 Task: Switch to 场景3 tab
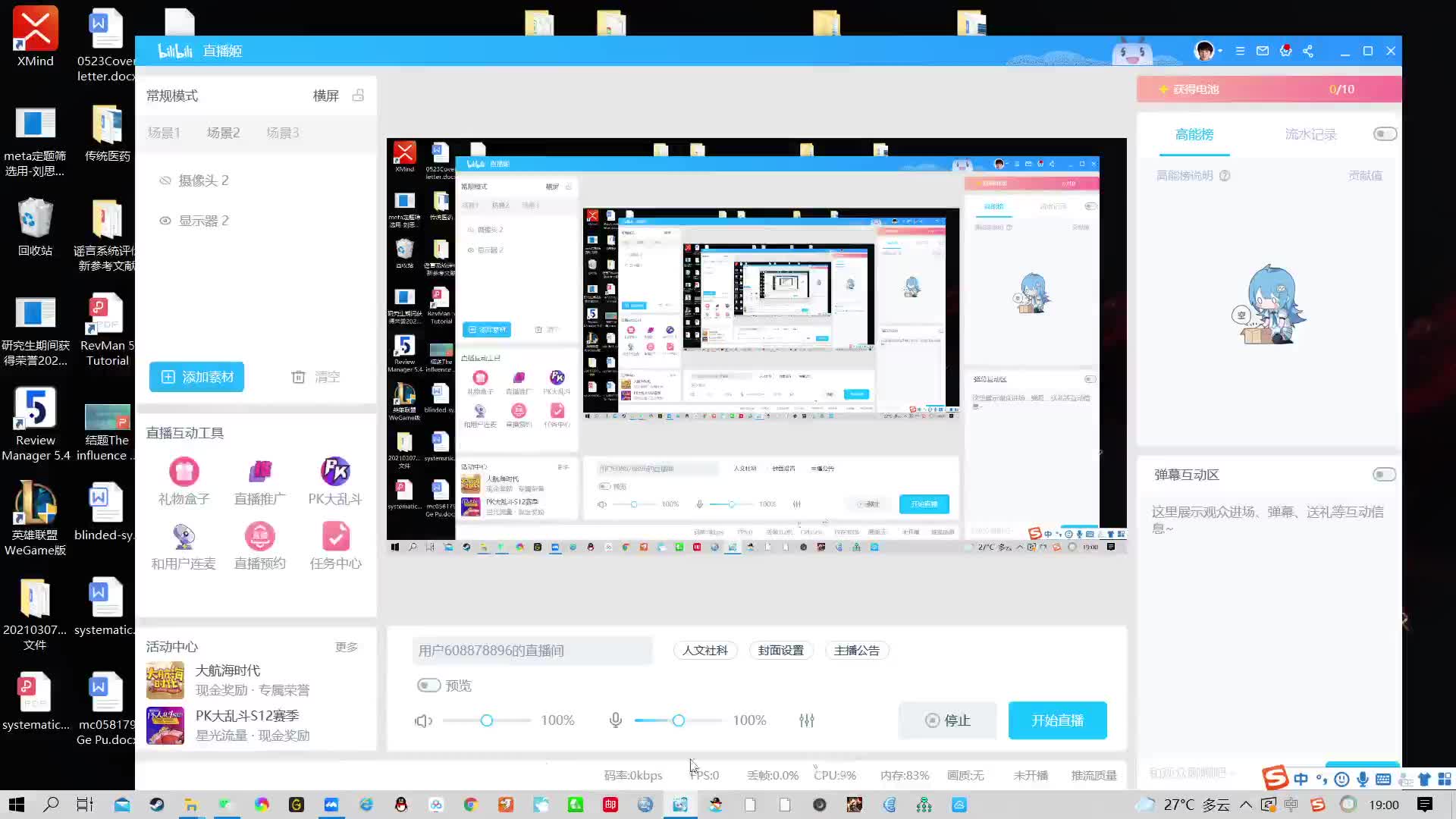(282, 133)
